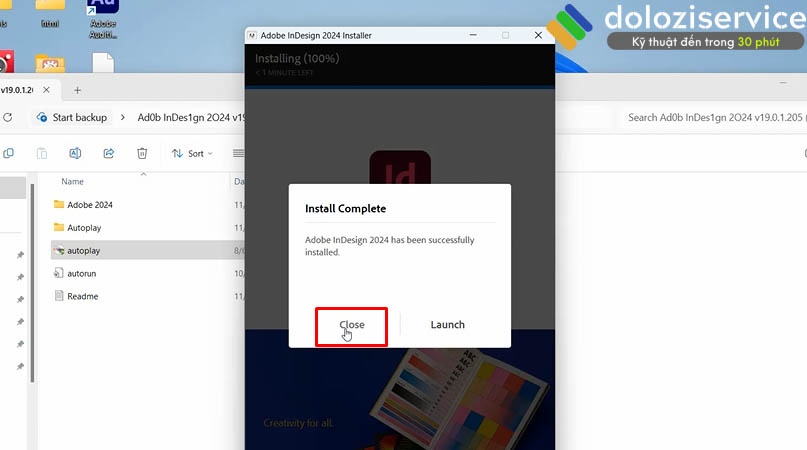Image resolution: width=807 pixels, height=450 pixels.
Task: Open a new File Explorer tab
Action: [x=77, y=90]
